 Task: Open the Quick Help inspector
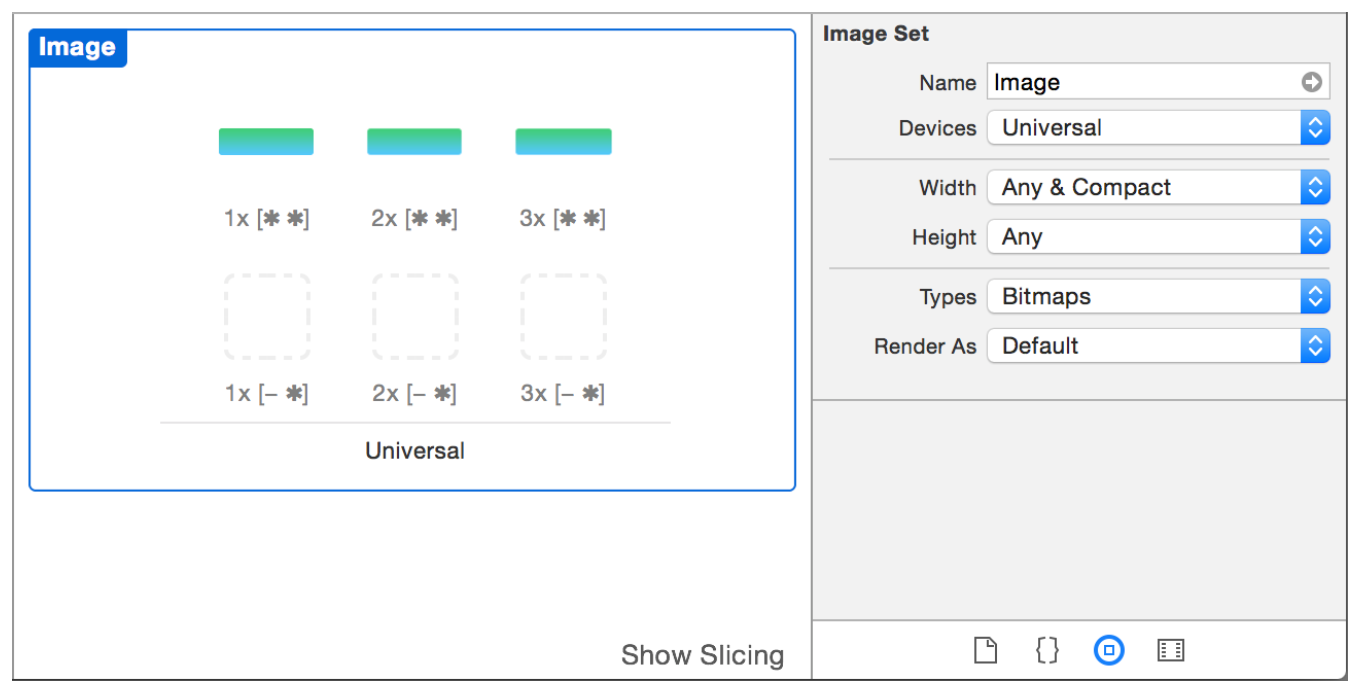tap(1047, 650)
